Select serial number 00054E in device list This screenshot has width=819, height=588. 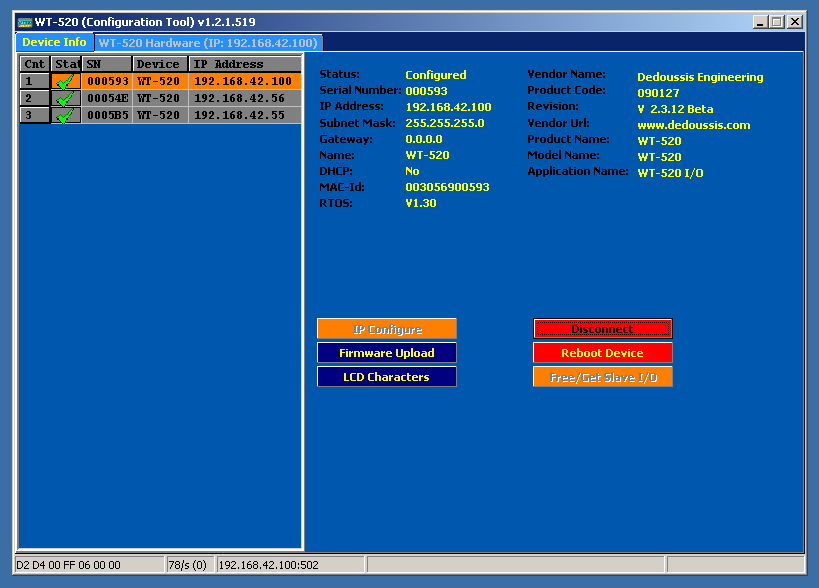[x=108, y=98]
